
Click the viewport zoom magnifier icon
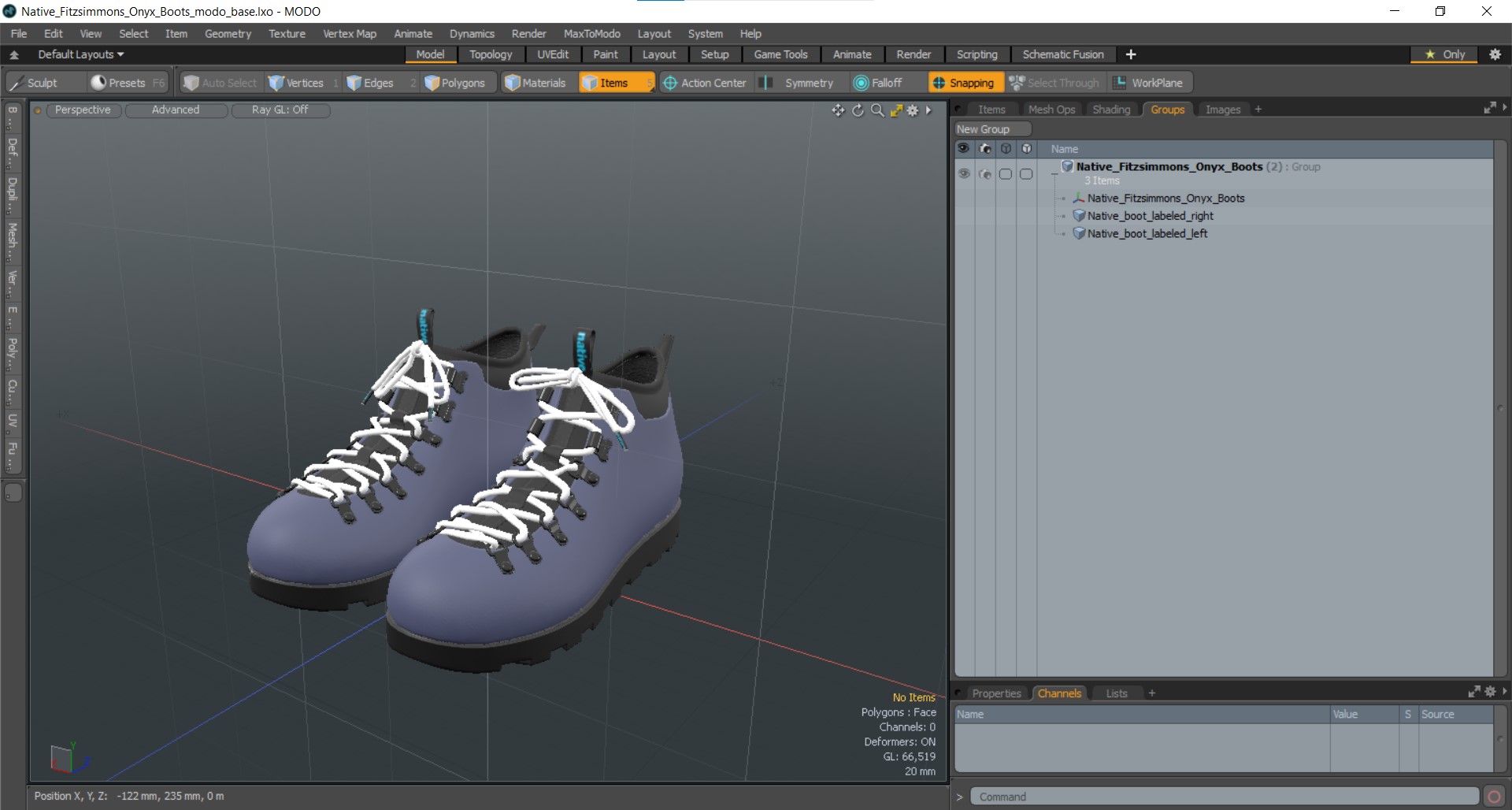click(876, 110)
